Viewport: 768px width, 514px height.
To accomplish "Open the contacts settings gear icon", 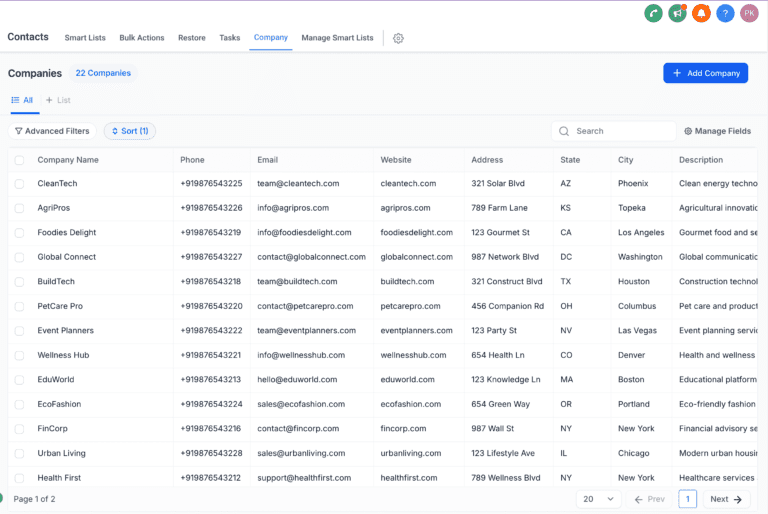I will (x=398, y=38).
